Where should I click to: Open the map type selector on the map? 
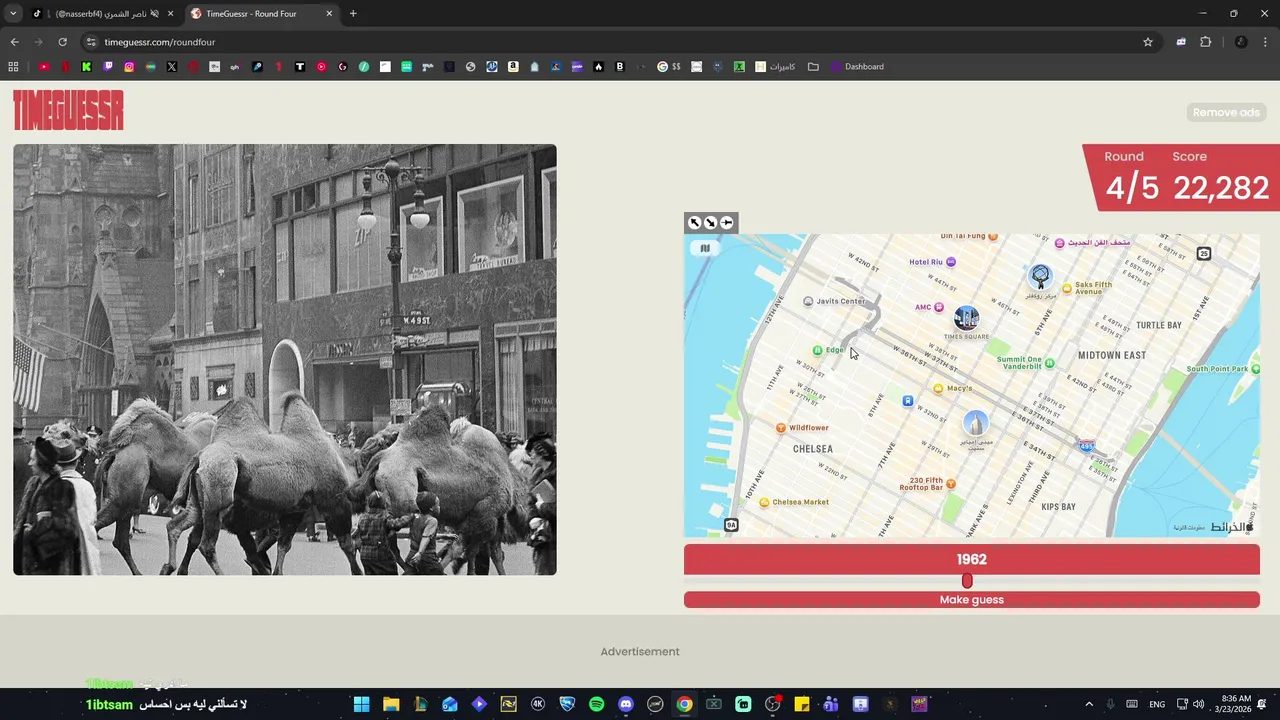coord(705,248)
